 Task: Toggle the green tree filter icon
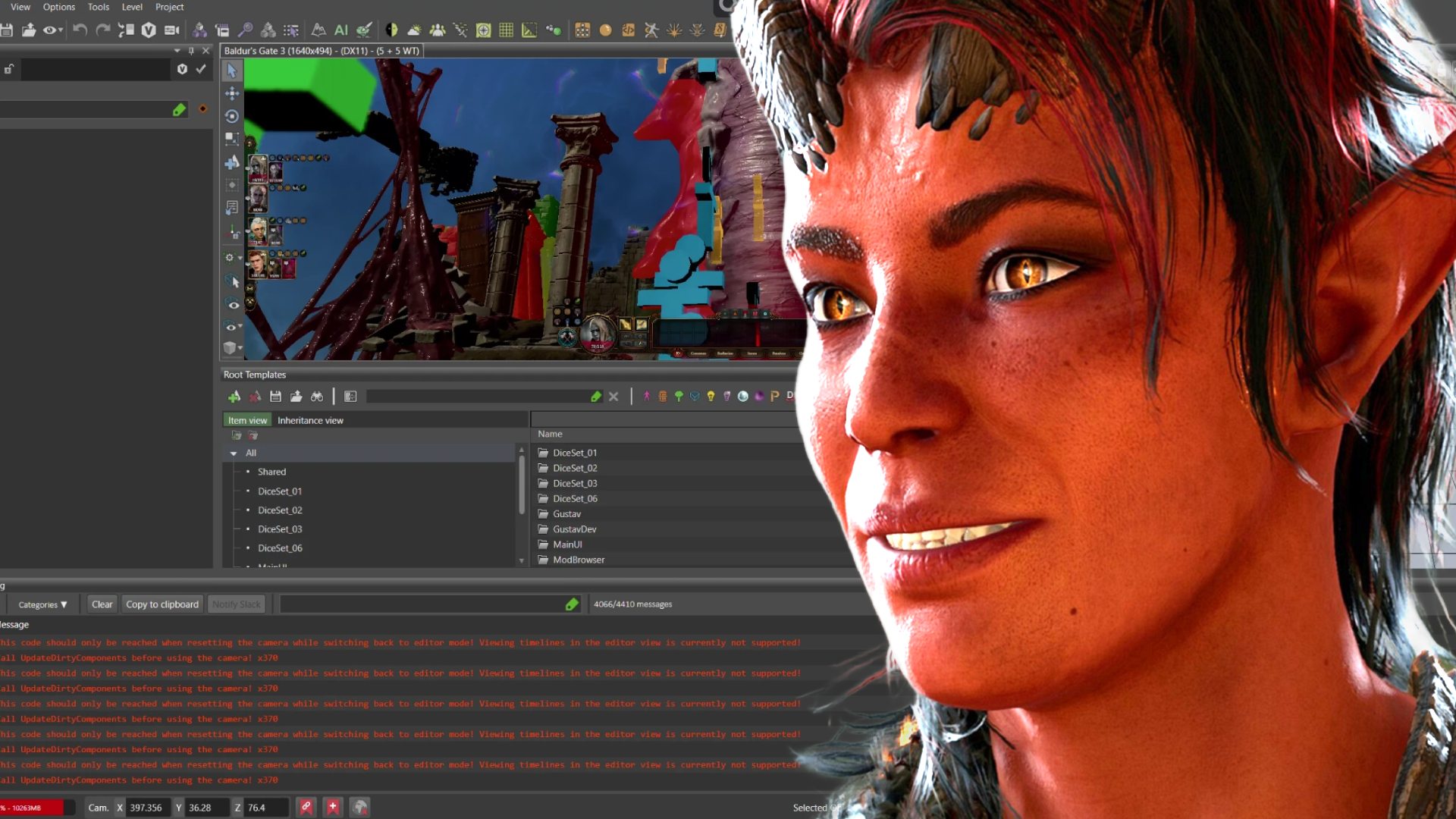(x=679, y=396)
